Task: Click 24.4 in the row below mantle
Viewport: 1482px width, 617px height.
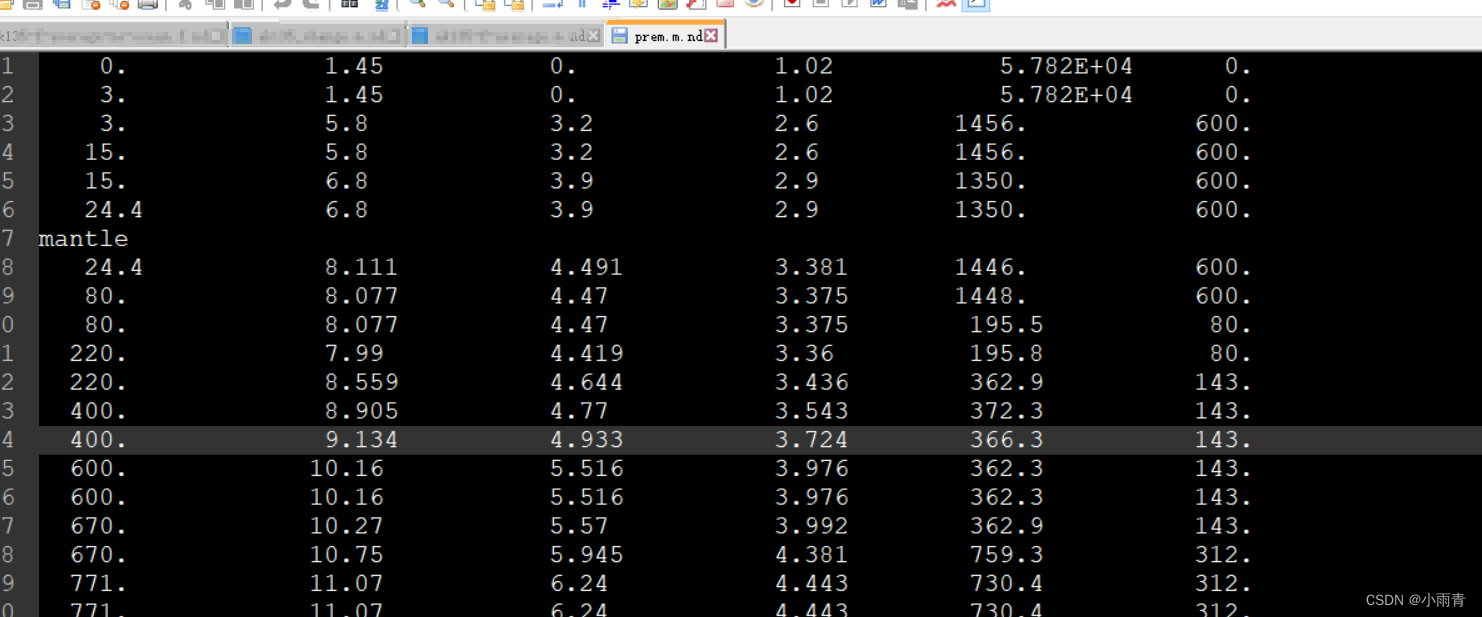Action: point(113,268)
